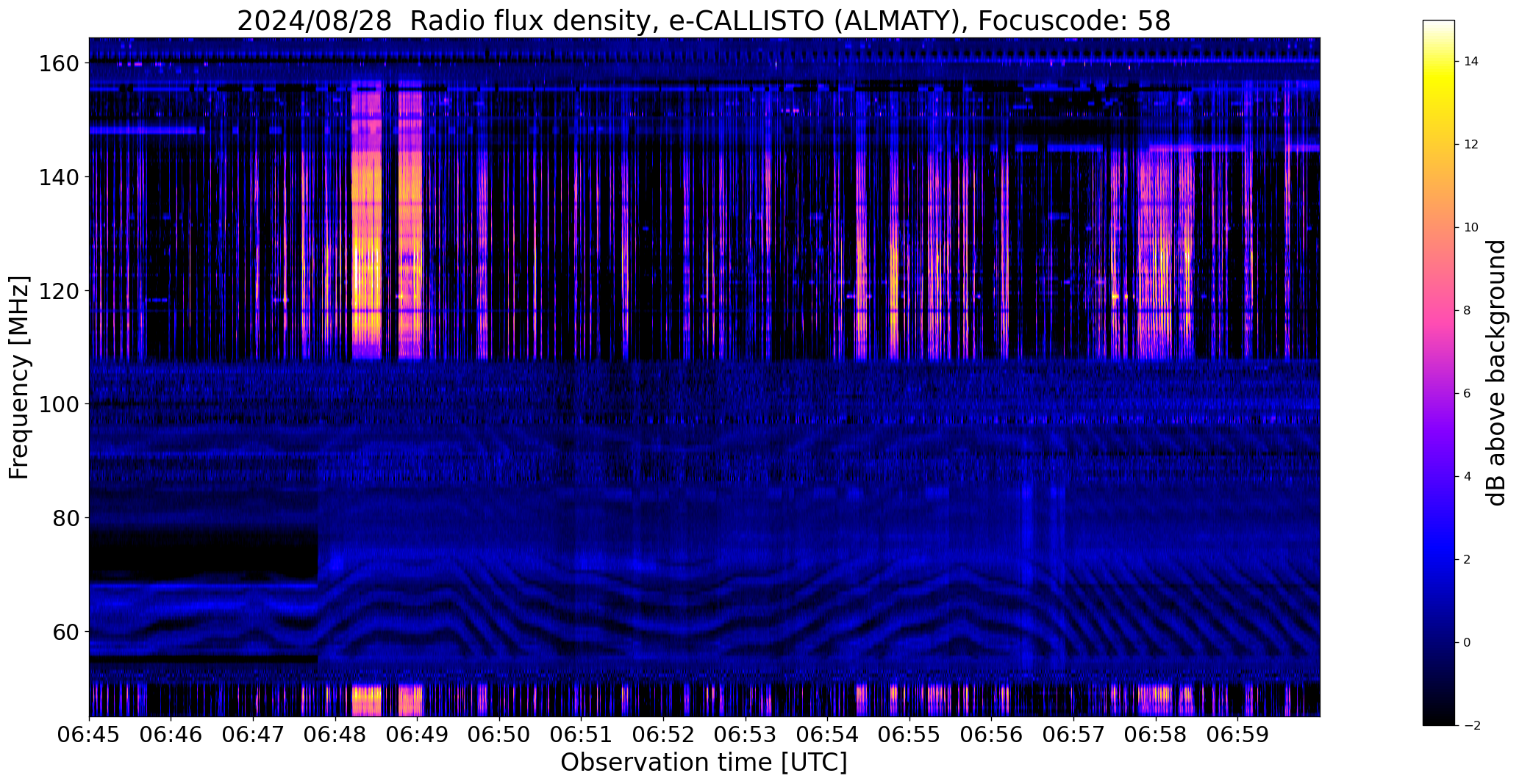Screen dimensions: 1519x784
Task: Click the 'Observation time [UTC]' x-axis label
Action: click(x=704, y=762)
